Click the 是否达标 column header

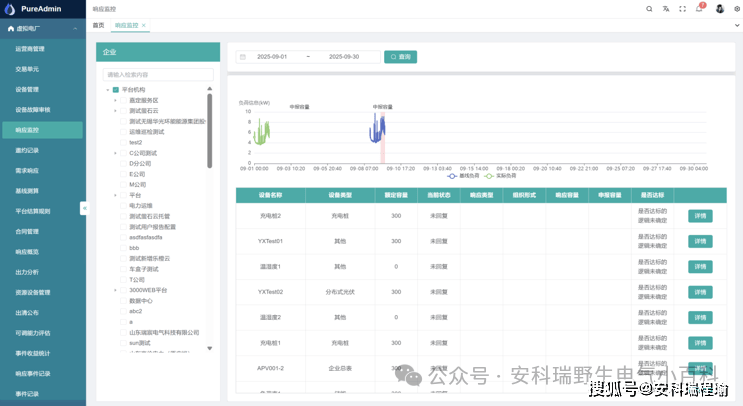click(x=652, y=195)
